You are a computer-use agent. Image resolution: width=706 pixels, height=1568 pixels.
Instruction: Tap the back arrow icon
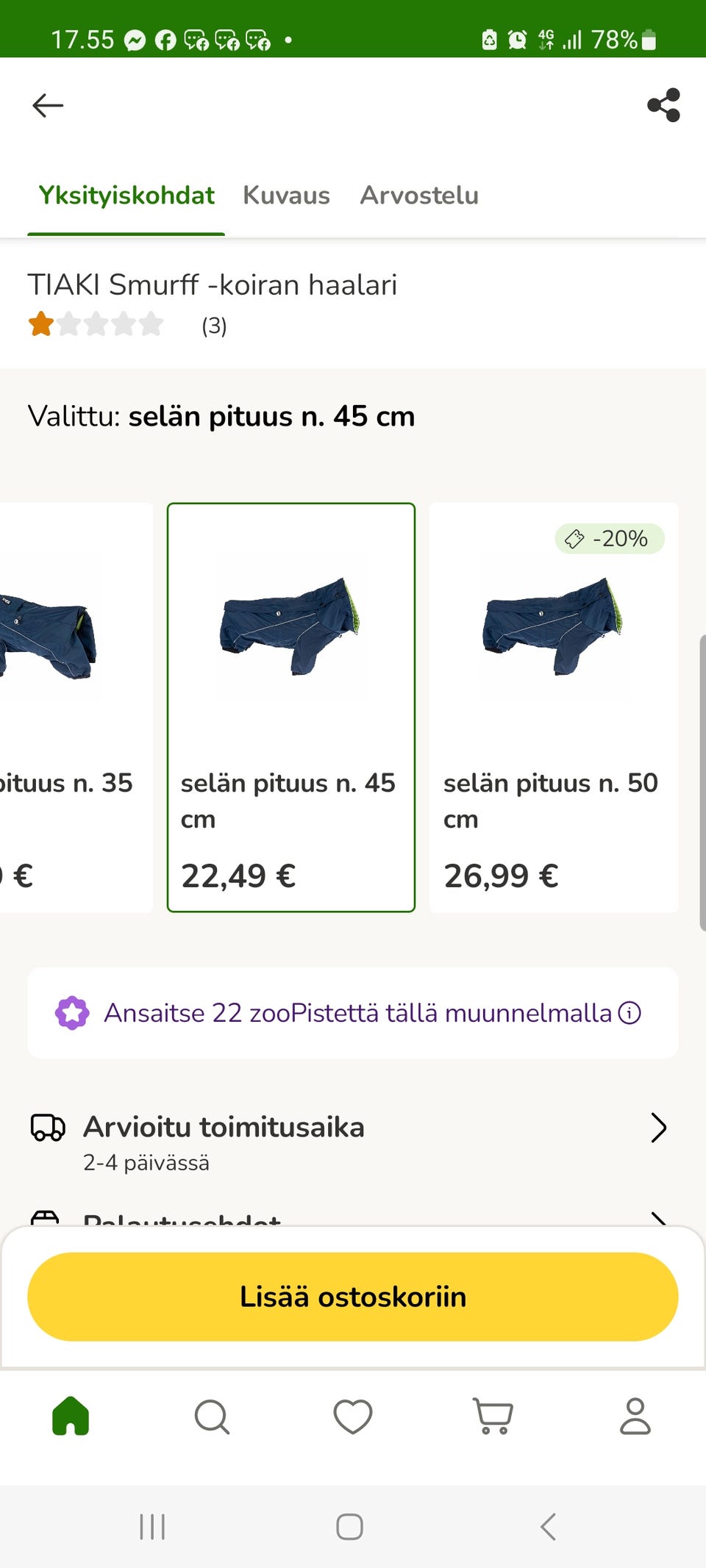[x=48, y=105]
